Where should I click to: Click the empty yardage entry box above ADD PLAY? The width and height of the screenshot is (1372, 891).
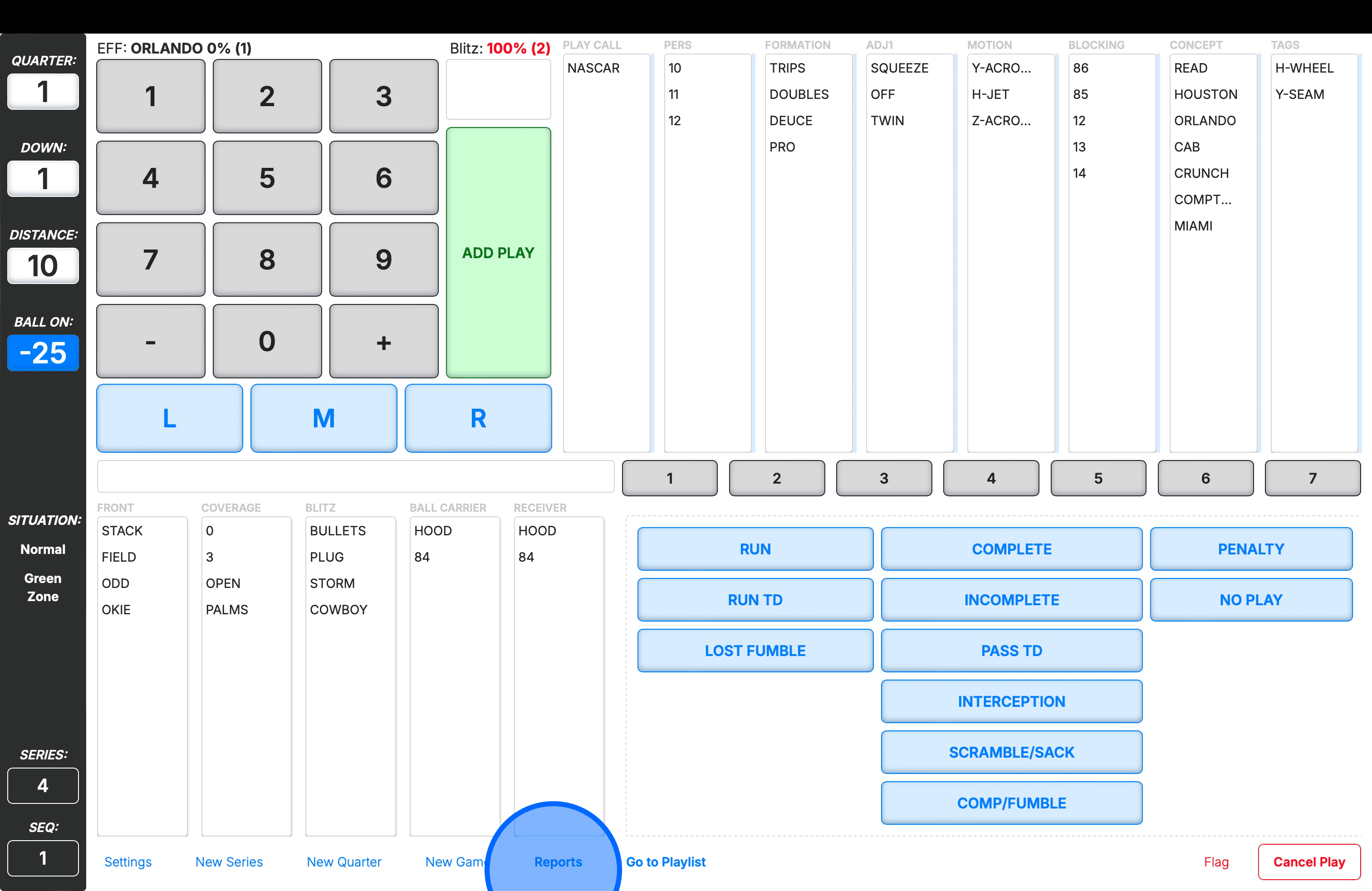[499, 89]
